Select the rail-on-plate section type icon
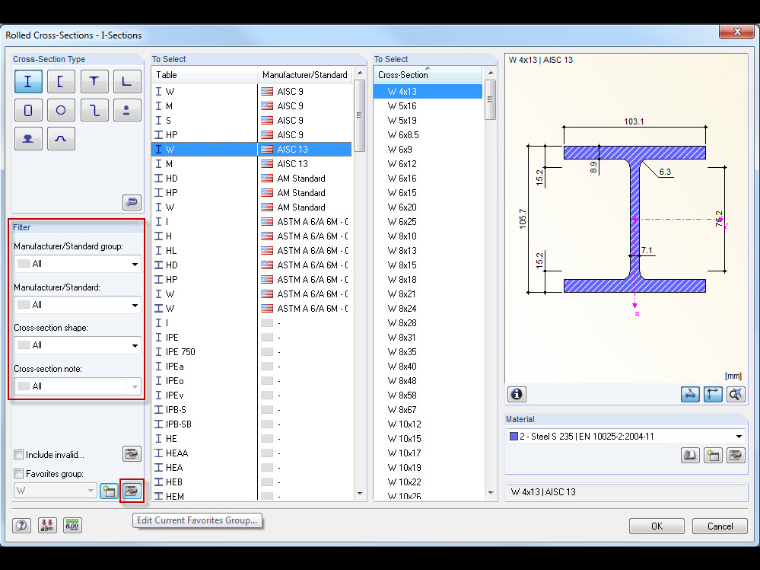 pos(127,110)
